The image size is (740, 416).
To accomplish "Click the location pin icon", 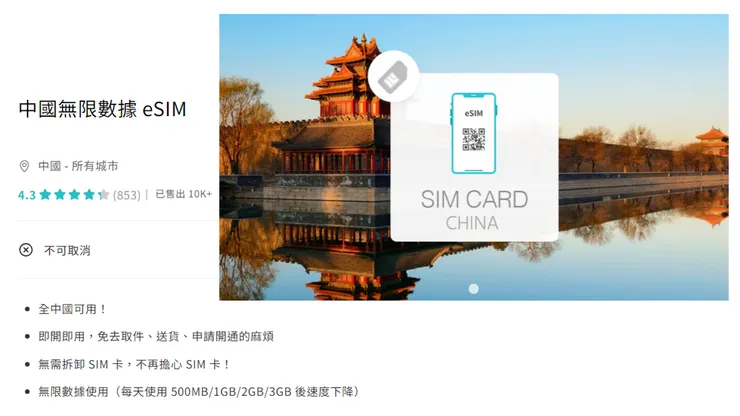I will click(x=24, y=166).
